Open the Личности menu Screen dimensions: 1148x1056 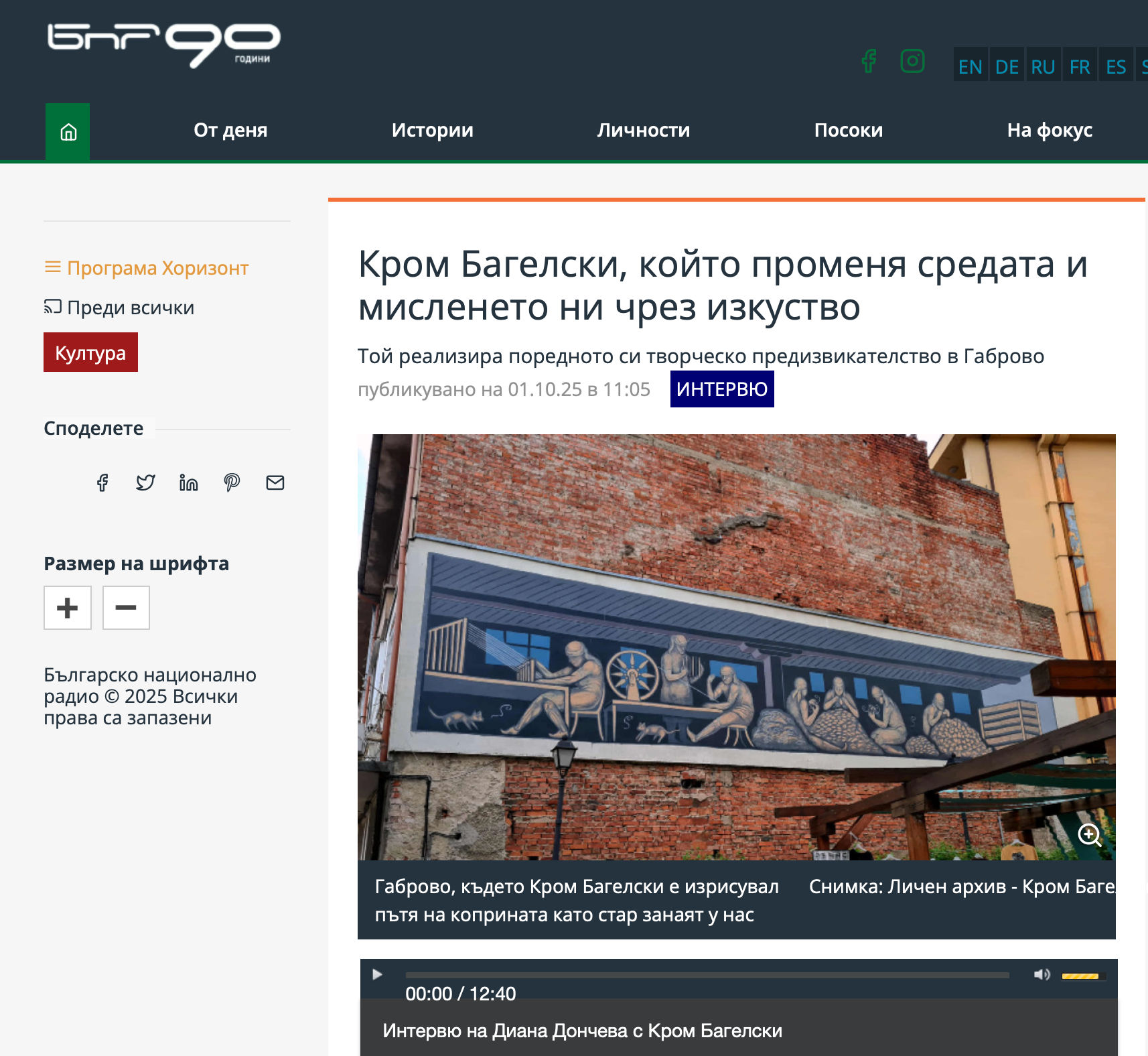(644, 130)
